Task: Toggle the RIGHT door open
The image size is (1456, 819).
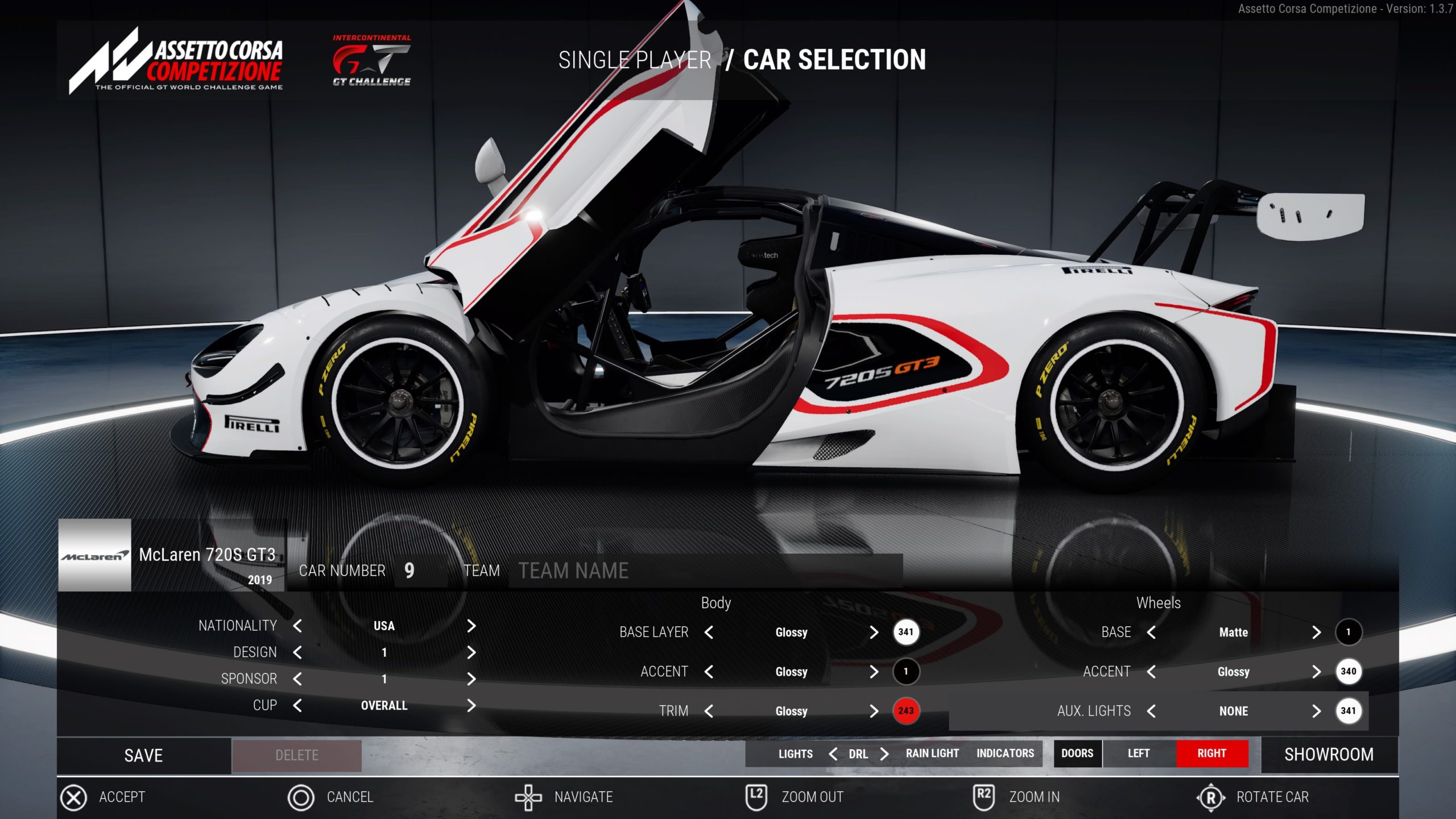Action: 1210,754
